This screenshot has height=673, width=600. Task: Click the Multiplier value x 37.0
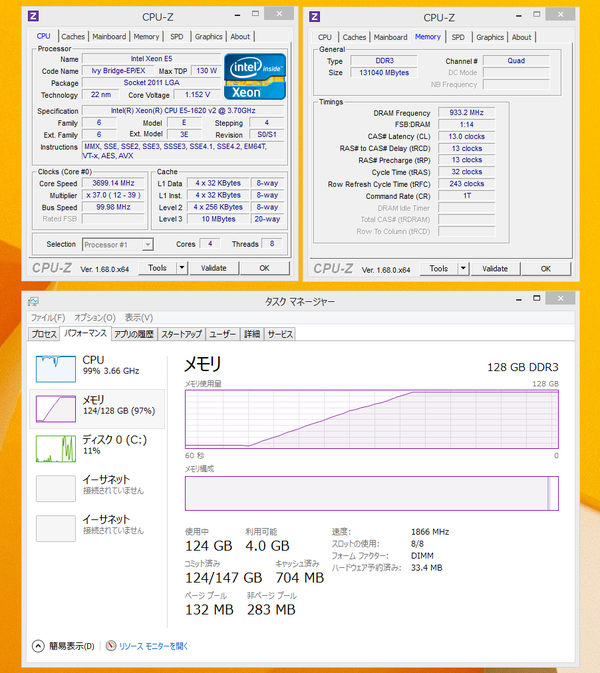[113, 195]
